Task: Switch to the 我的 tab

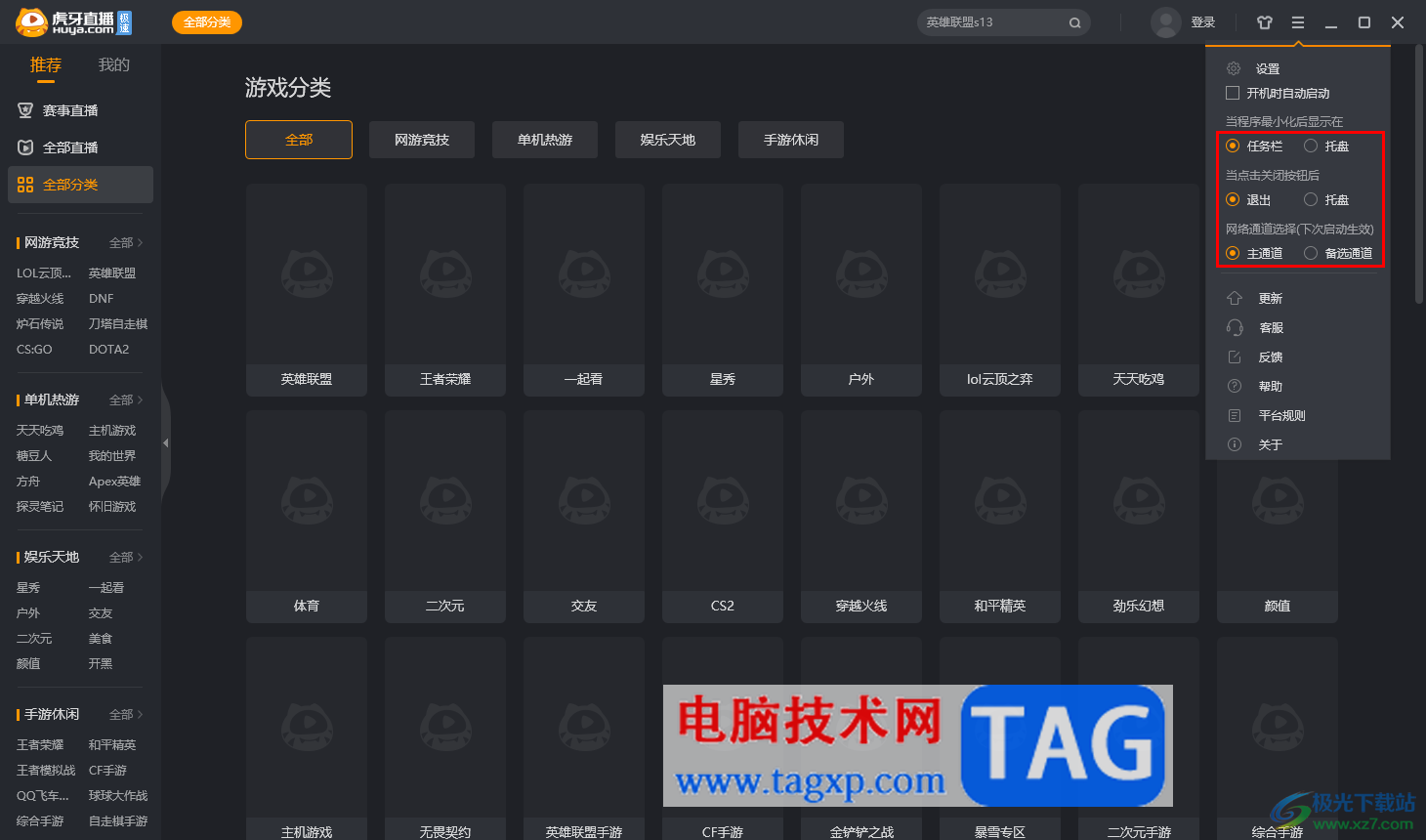Action: (x=114, y=64)
